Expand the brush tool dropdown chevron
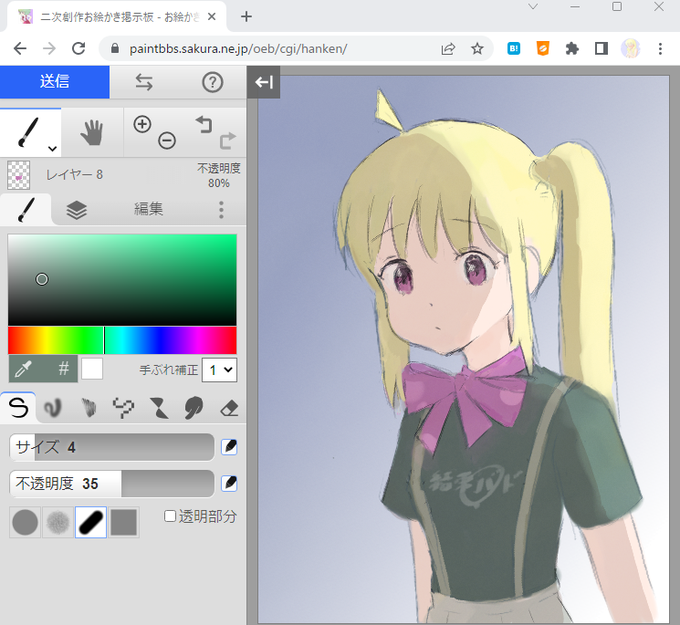 [x=52, y=149]
